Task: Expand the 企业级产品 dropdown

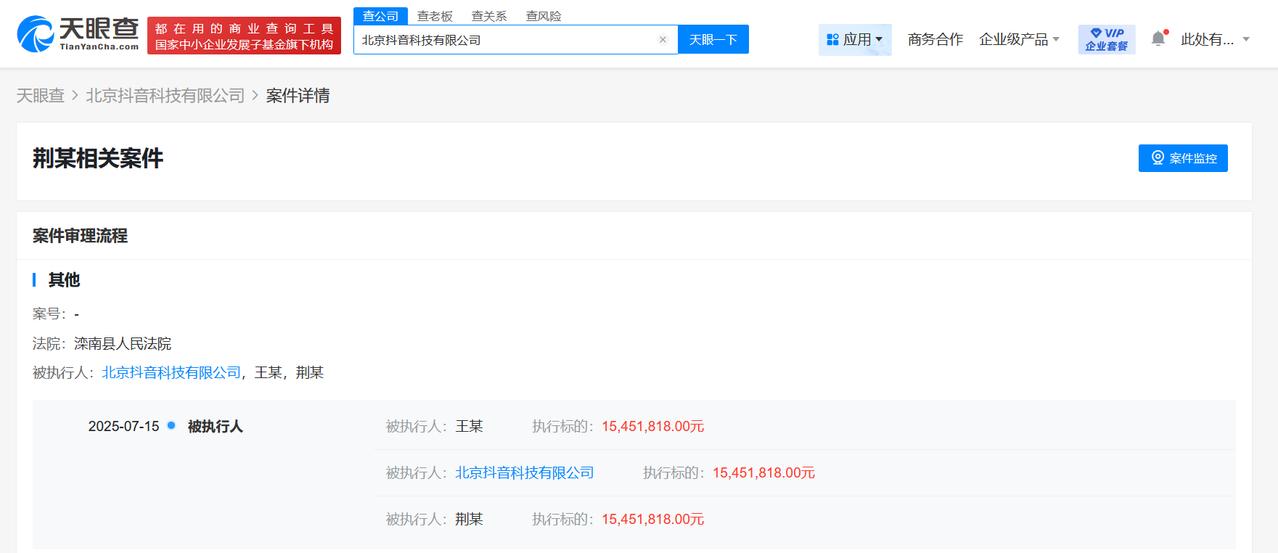Action: [1019, 39]
